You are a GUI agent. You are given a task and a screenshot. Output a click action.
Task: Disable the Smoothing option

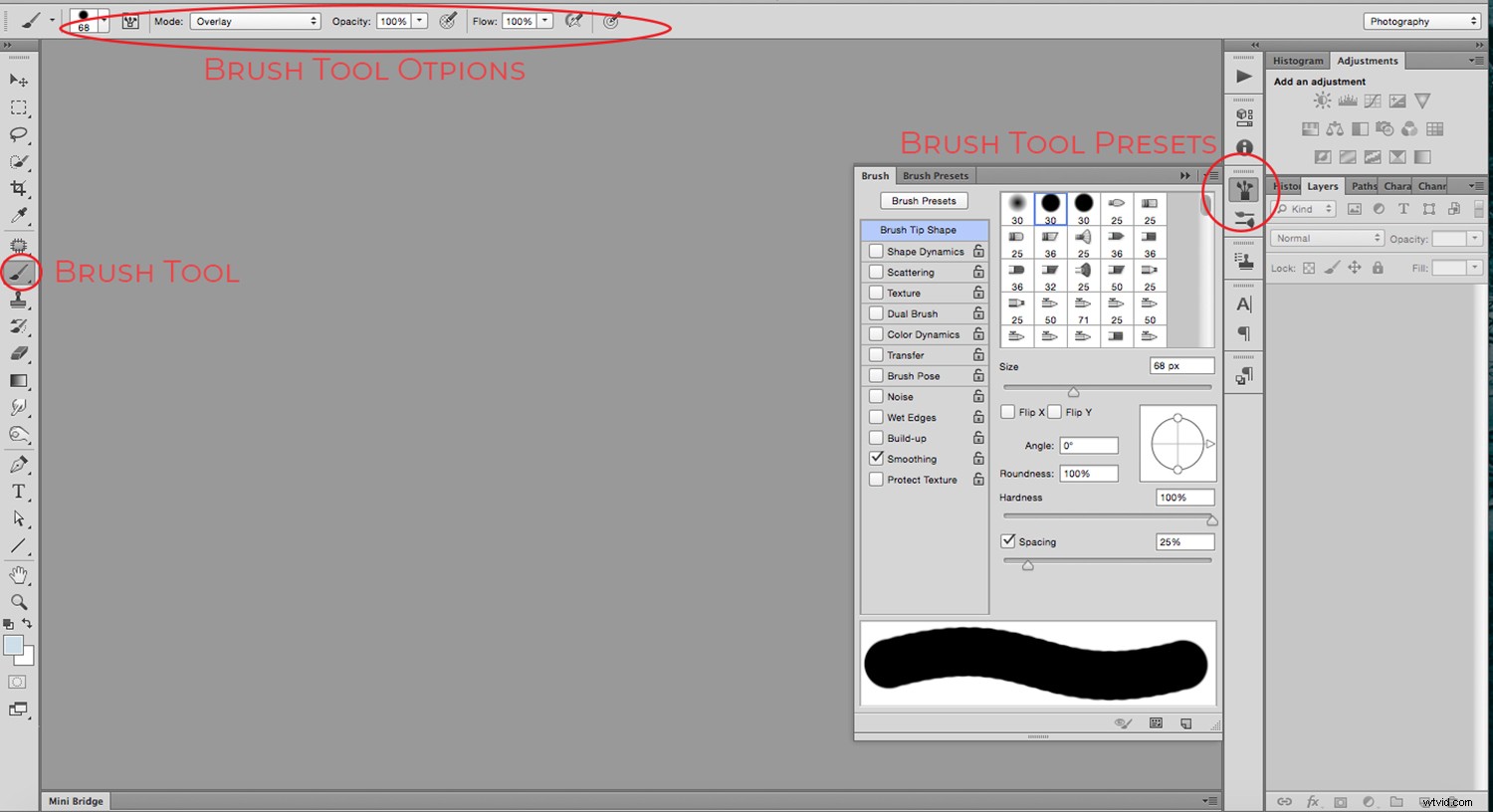877,458
